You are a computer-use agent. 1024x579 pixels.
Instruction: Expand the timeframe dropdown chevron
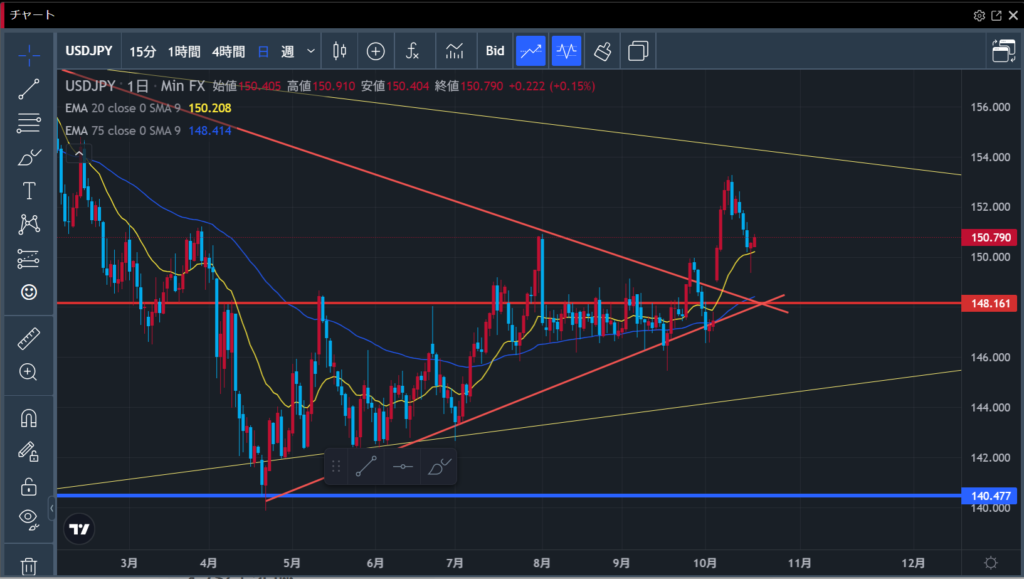[311, 51]
